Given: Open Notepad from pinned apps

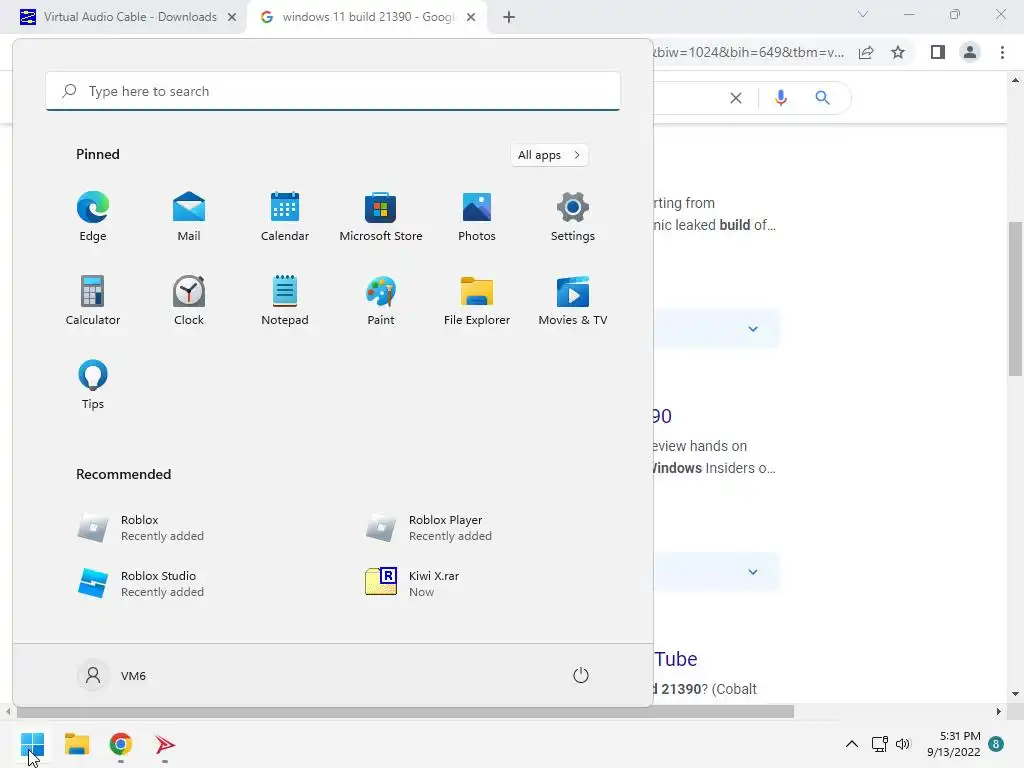Looking at the screenshot, I should click(x=285, y=300).
